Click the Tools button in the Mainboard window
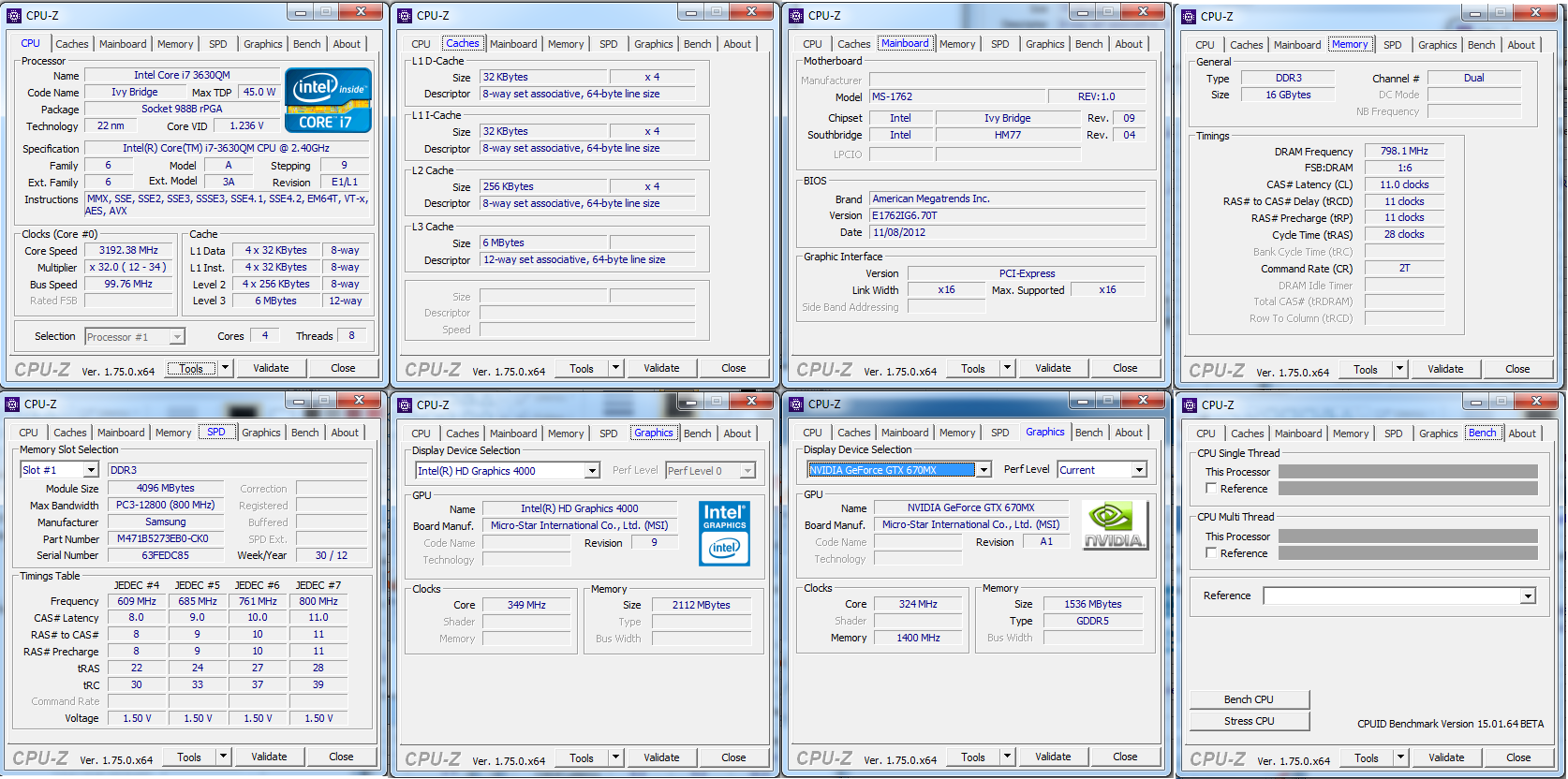 point(973,368)
